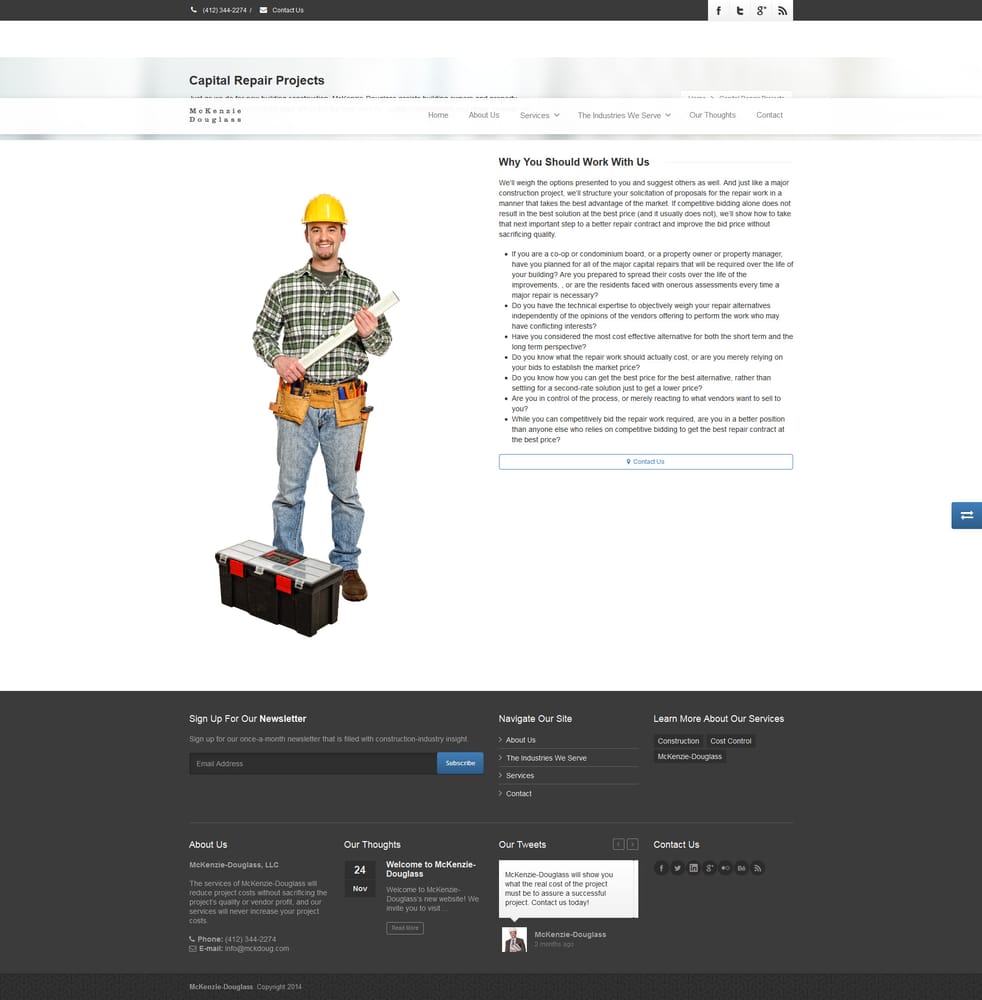The image size is (982, 1000).
Task: Open Google Plus from the top bar
Action: (x=761, y=10)
